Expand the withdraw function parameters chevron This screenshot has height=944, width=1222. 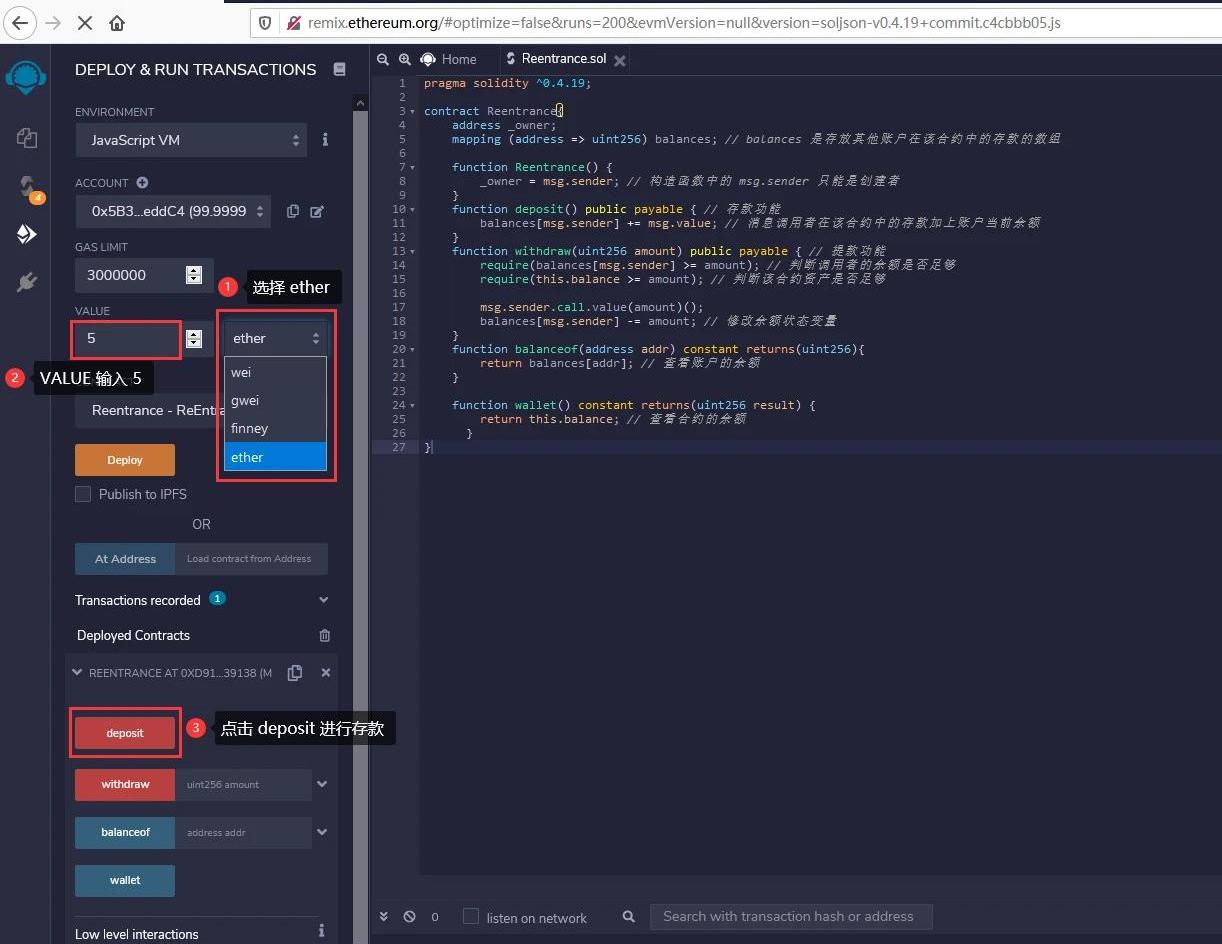coord(322,784)
